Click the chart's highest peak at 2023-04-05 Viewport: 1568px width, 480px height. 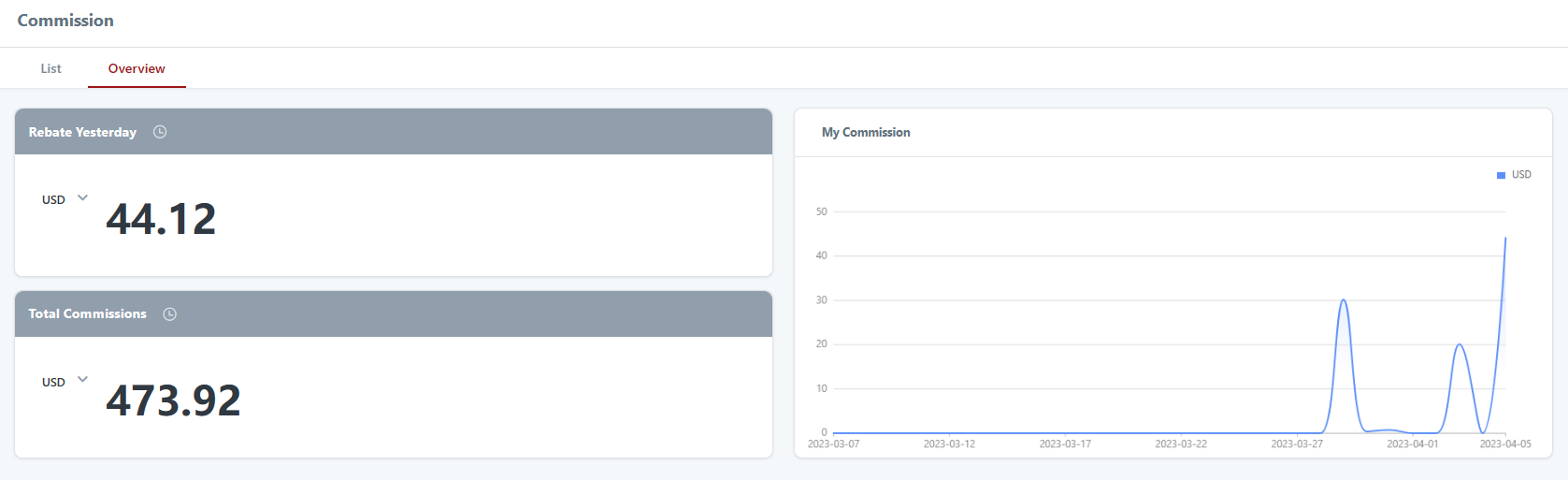[1505, 239]
